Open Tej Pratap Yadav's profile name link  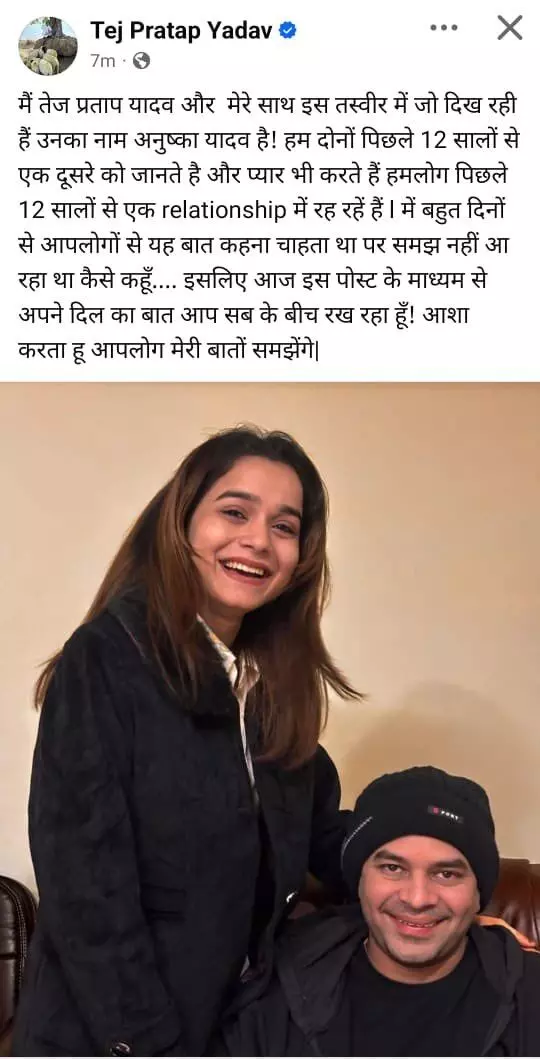(182, 30)
